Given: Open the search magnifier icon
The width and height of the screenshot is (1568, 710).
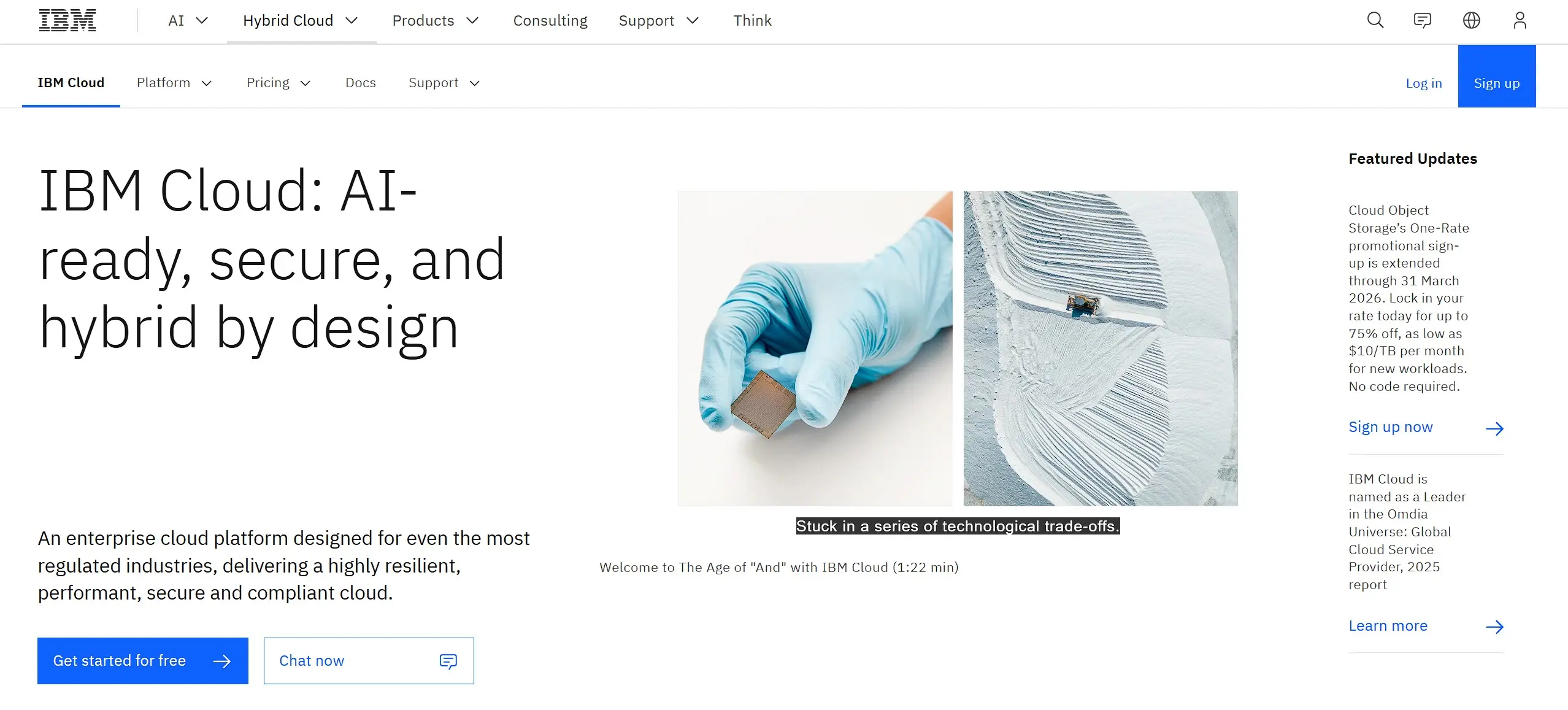Looking at the screenshot, I should click(x=1375, y=20).
